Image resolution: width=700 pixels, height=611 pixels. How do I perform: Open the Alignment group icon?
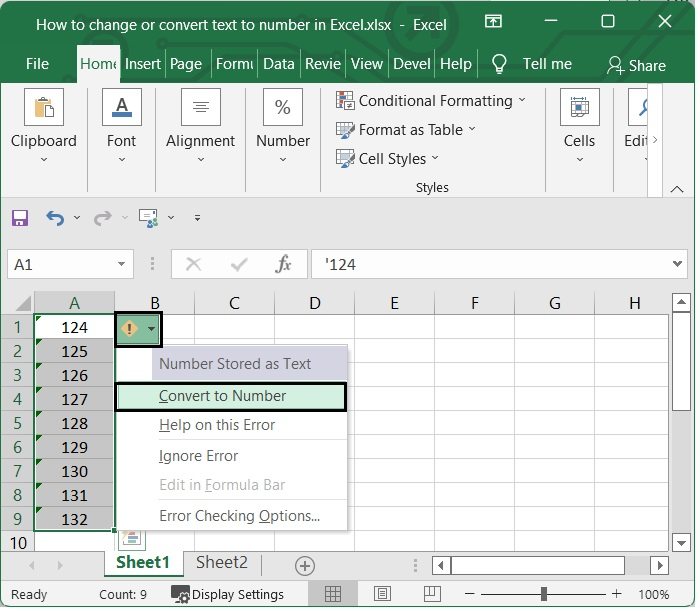tap(200, 108)
